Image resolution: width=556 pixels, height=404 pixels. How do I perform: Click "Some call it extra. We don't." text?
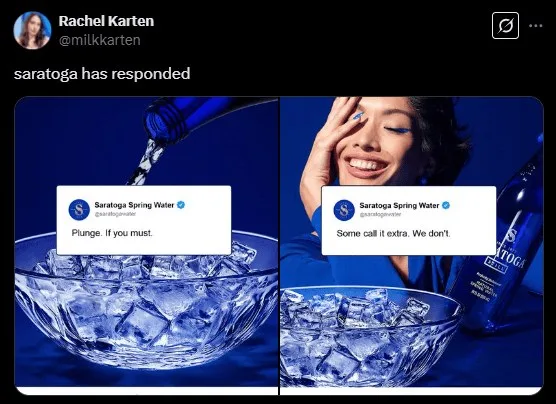[x=393, y=233]
